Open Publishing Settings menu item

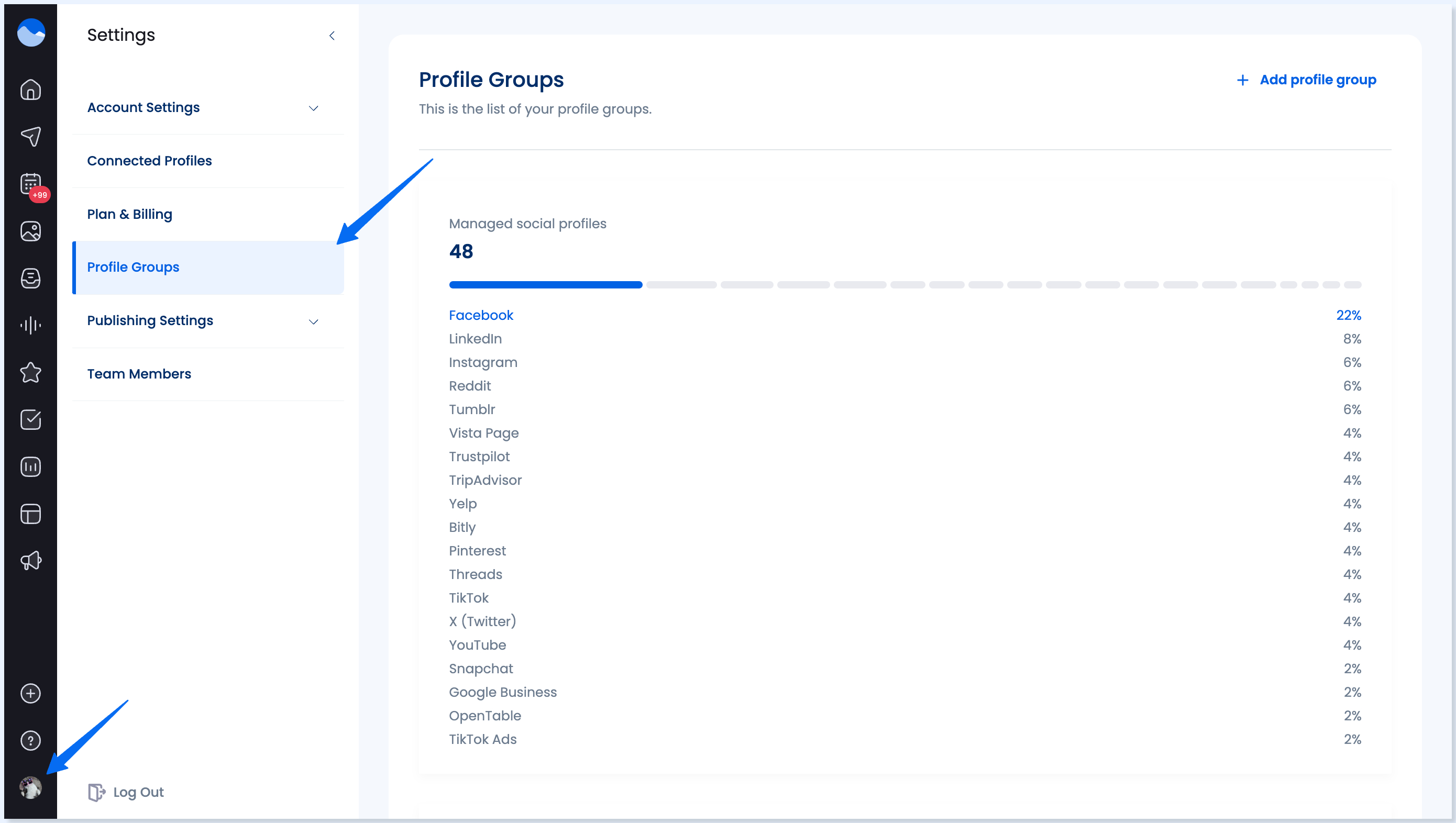click(208, 320)
